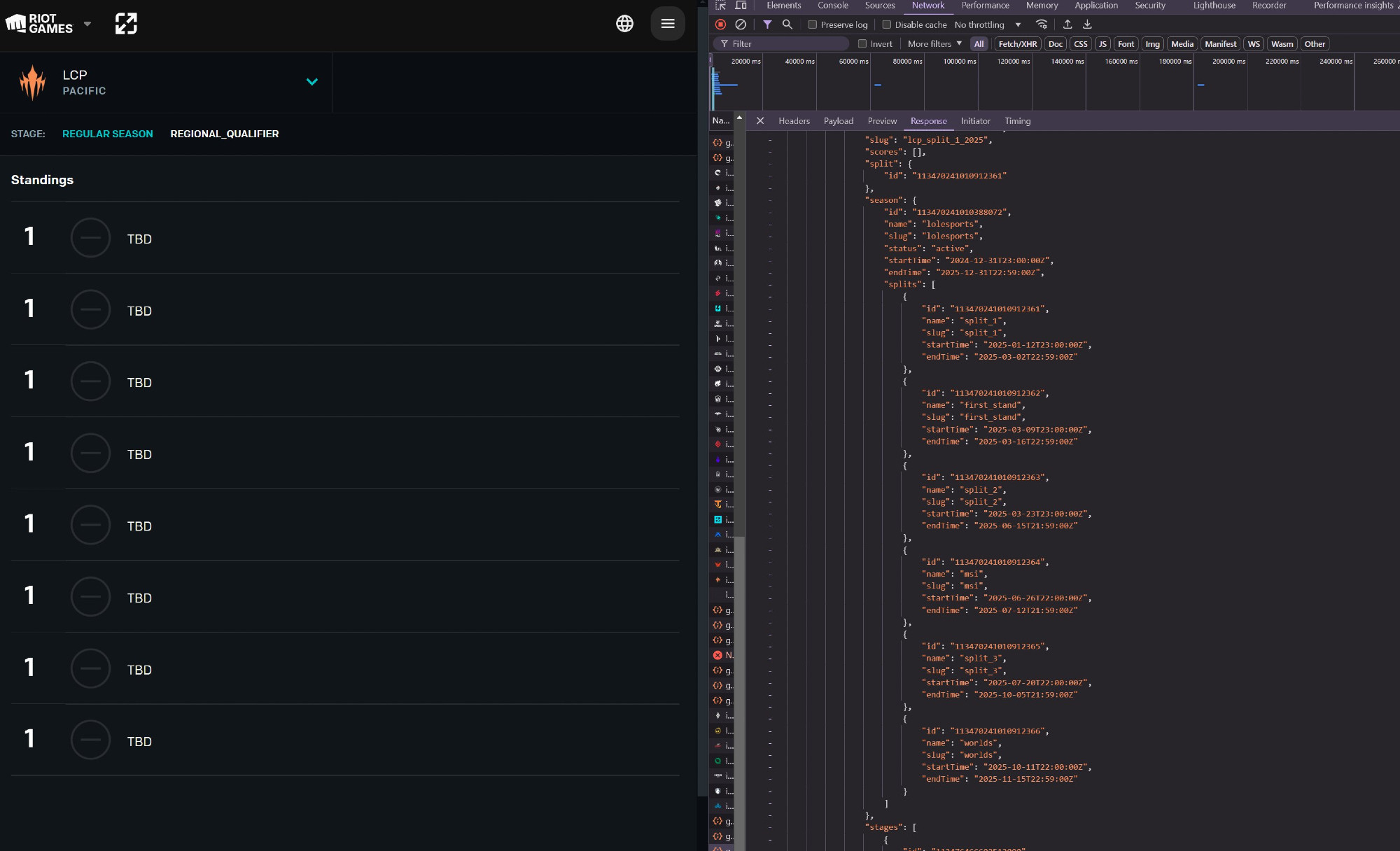Switch to the Console tab
Viewport: 1400px width, 851px height.
(x=833, y=6)
